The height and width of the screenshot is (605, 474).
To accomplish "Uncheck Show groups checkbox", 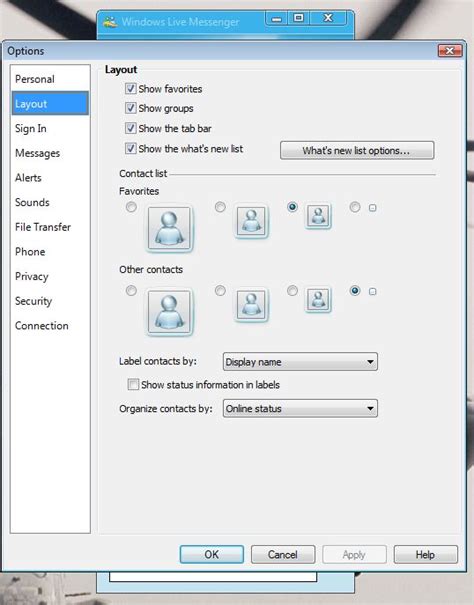I will coord(130,108).
